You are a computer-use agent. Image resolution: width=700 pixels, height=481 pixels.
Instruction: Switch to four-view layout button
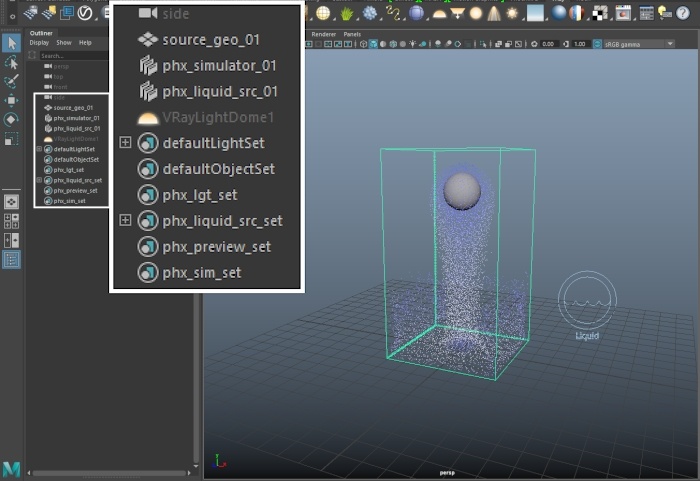(x=12, y=221)
